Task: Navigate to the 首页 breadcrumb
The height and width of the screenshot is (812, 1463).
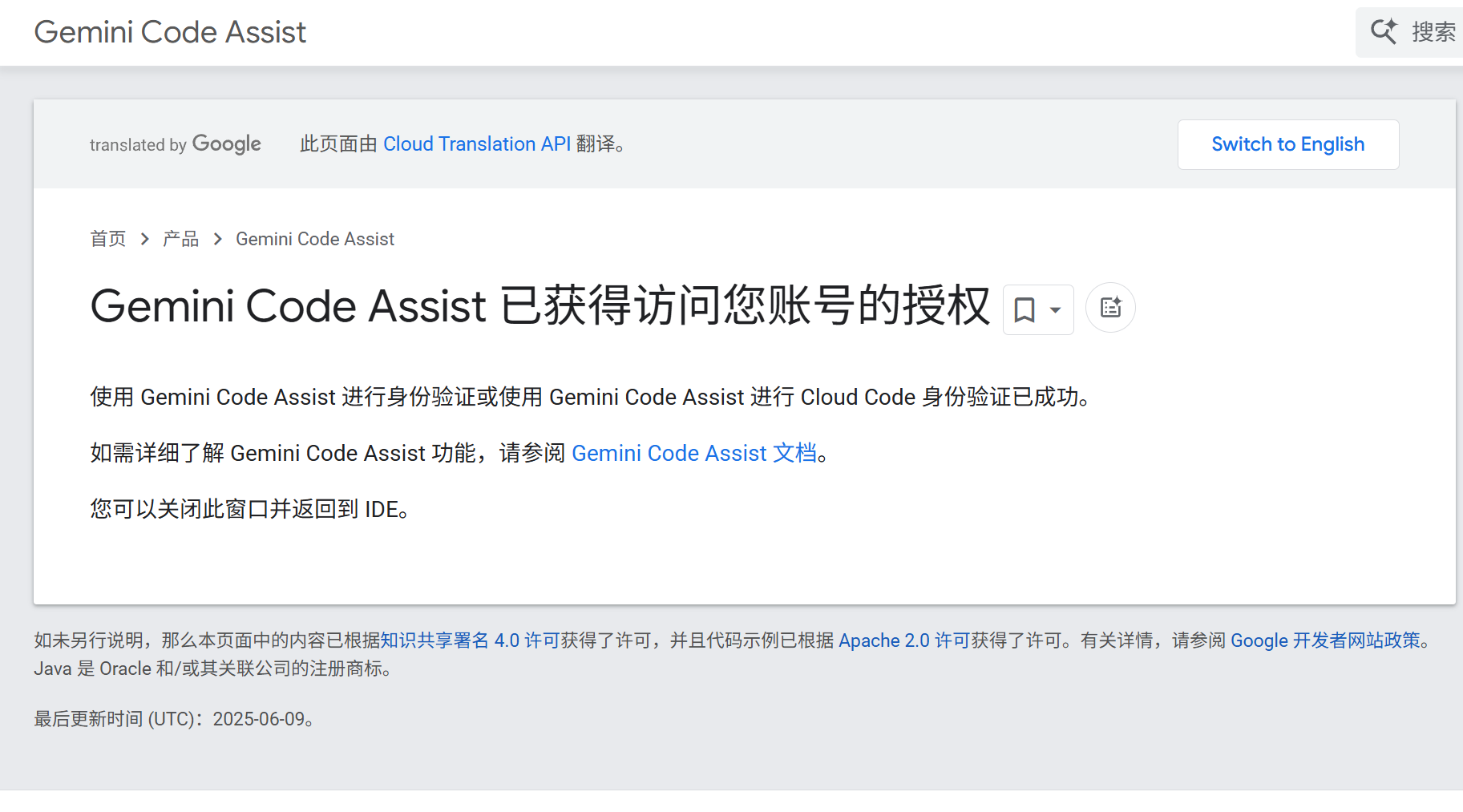Action: click(107, 238)
